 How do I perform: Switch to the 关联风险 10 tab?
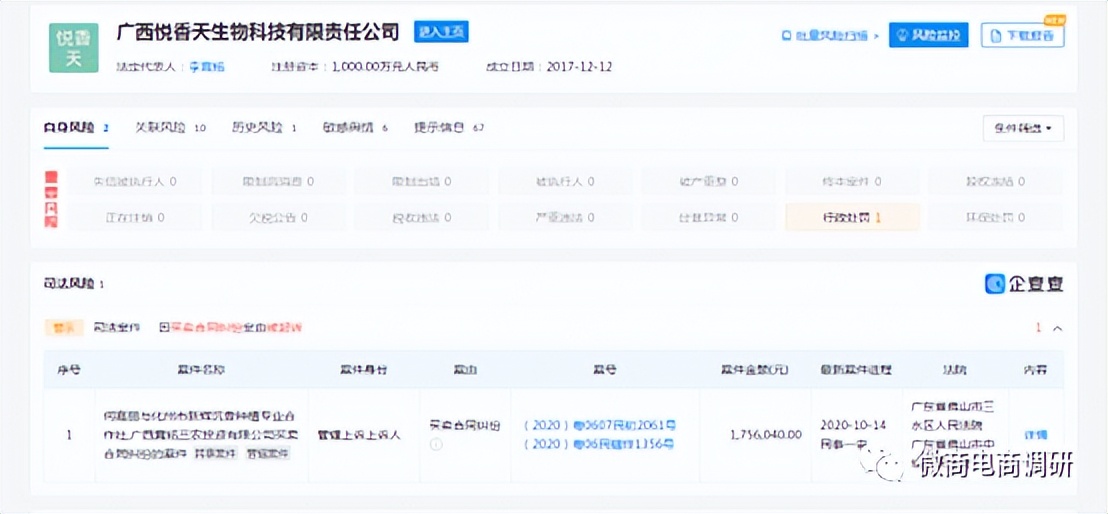[x=170, y=128]
